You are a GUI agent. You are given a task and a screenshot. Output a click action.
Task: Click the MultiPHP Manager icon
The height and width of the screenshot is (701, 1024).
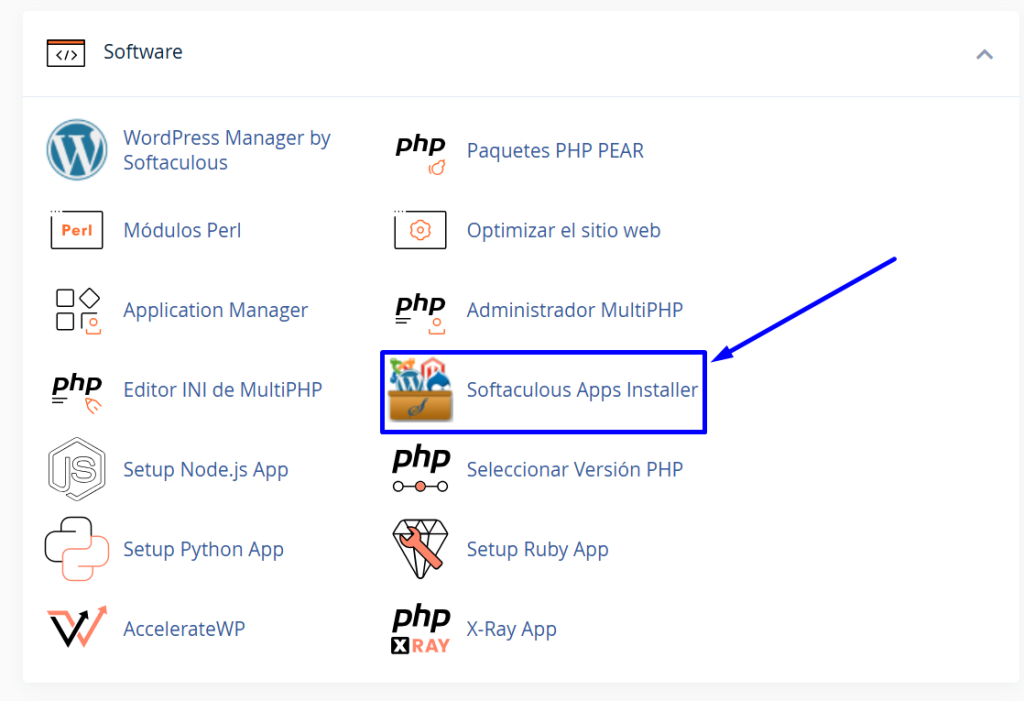421,314
